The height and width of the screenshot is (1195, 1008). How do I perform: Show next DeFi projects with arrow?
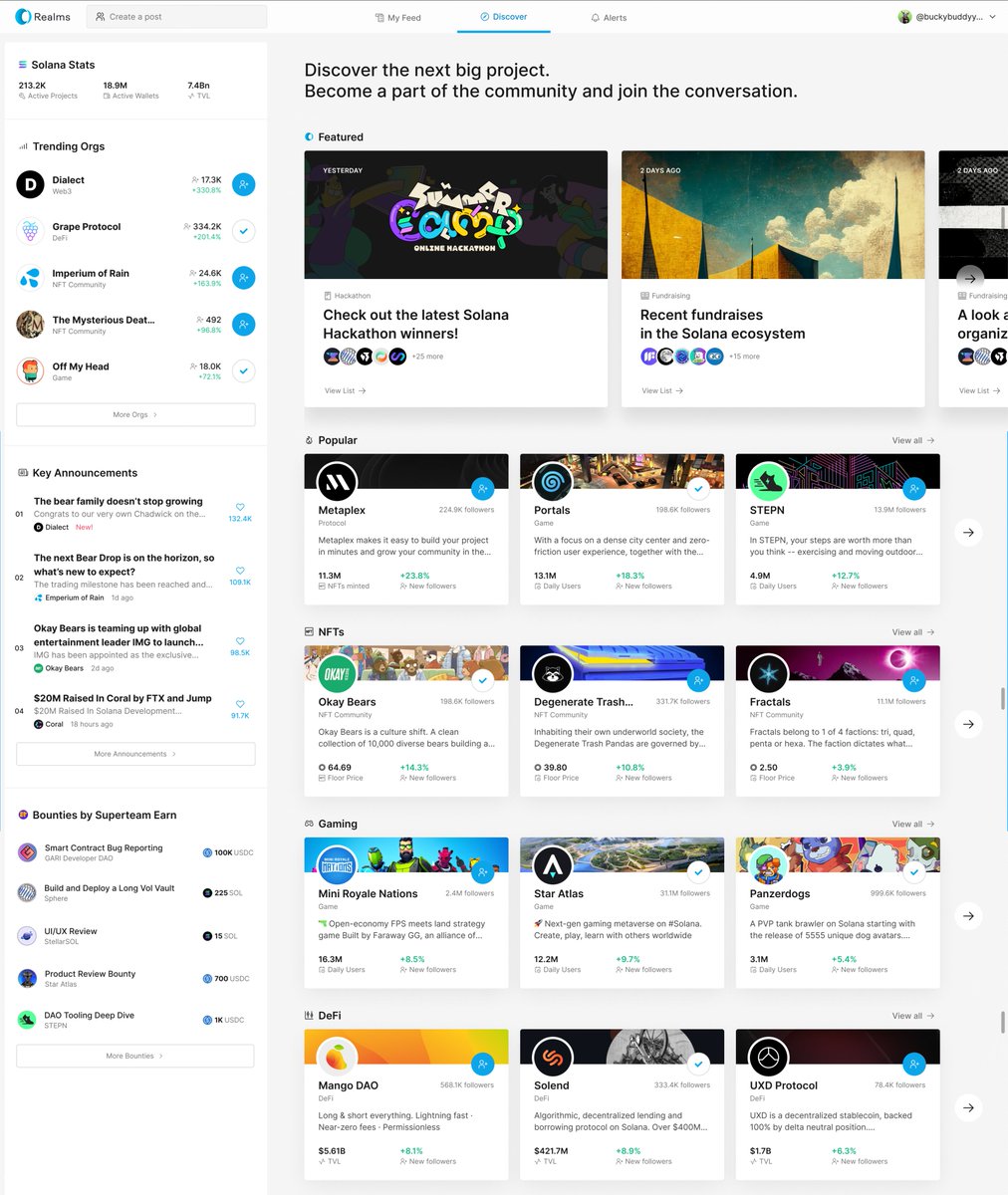(x=968, y=1107)
